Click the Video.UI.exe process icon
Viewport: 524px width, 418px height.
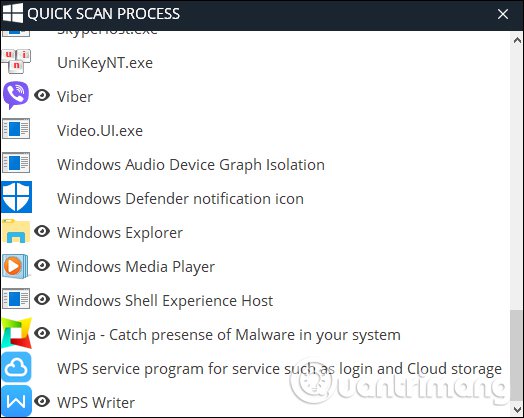16,129
